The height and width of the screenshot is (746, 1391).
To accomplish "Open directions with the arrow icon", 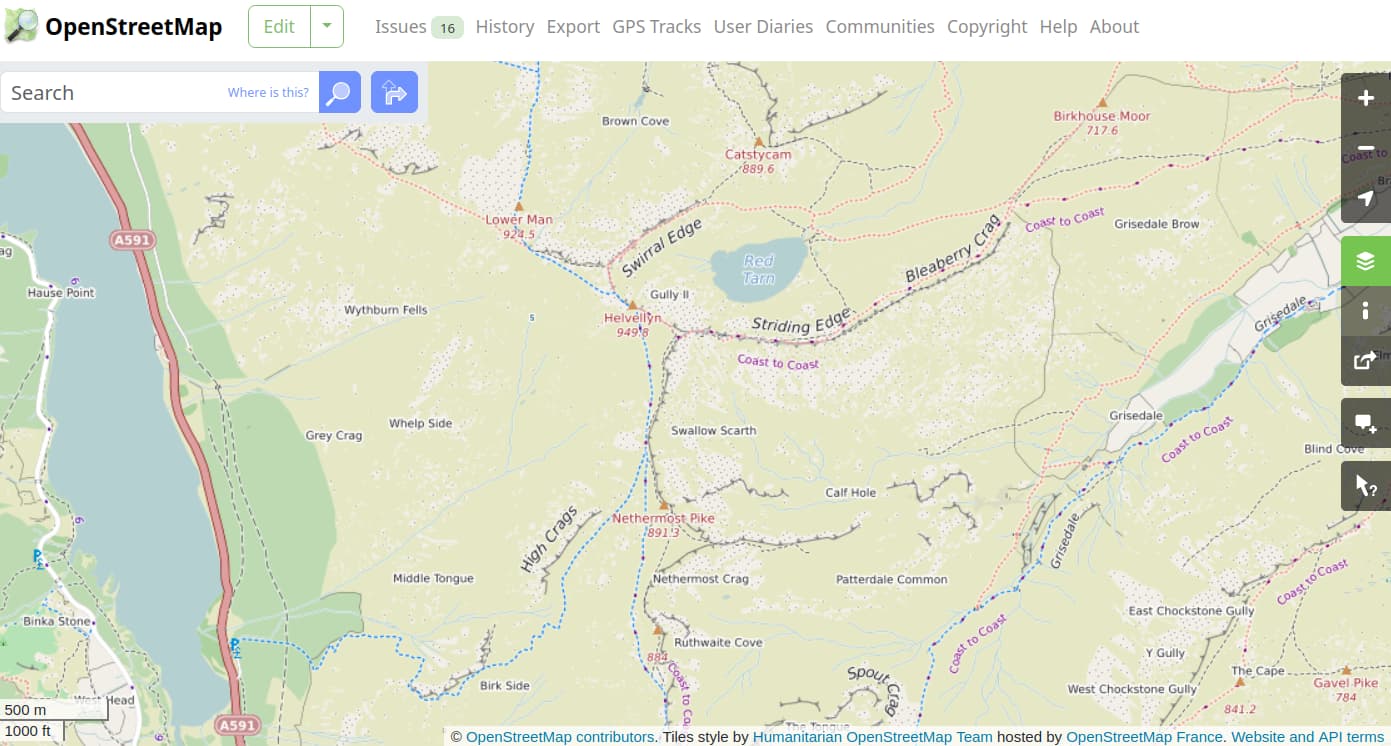I will click(394, 92).
